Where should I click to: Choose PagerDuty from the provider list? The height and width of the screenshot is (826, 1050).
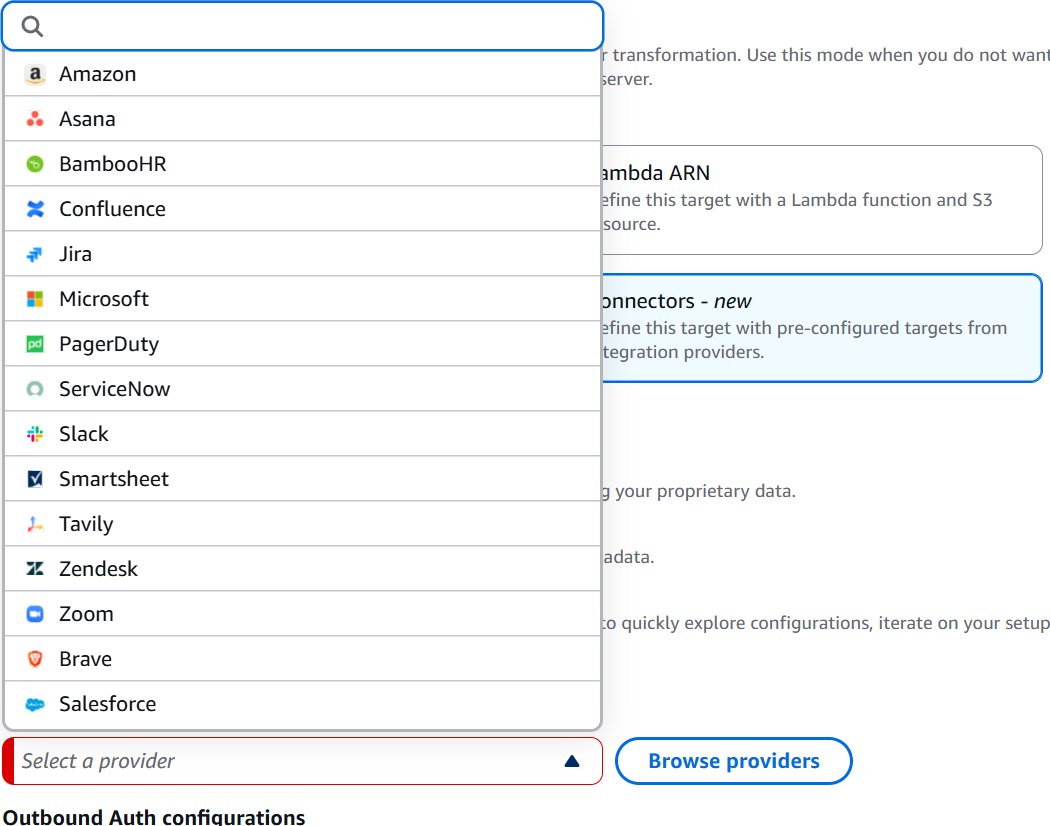302,344
